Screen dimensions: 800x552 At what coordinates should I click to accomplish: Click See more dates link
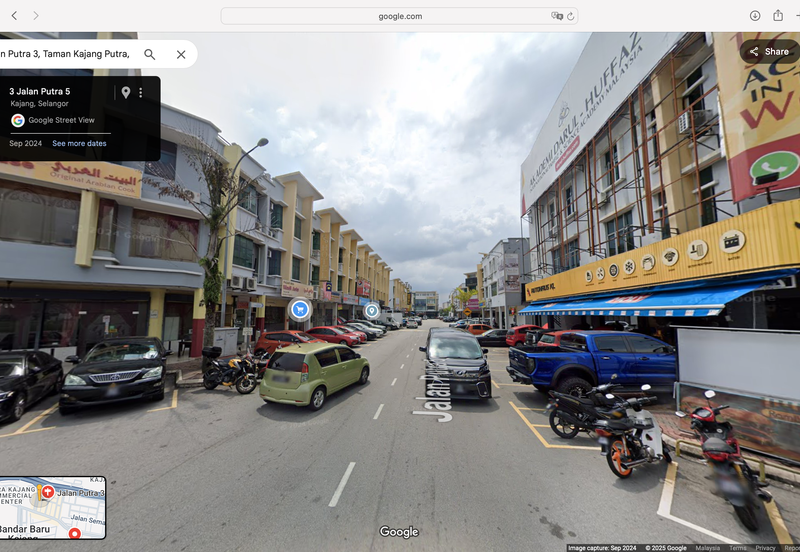pyautogui.click(x=79, y=143)
